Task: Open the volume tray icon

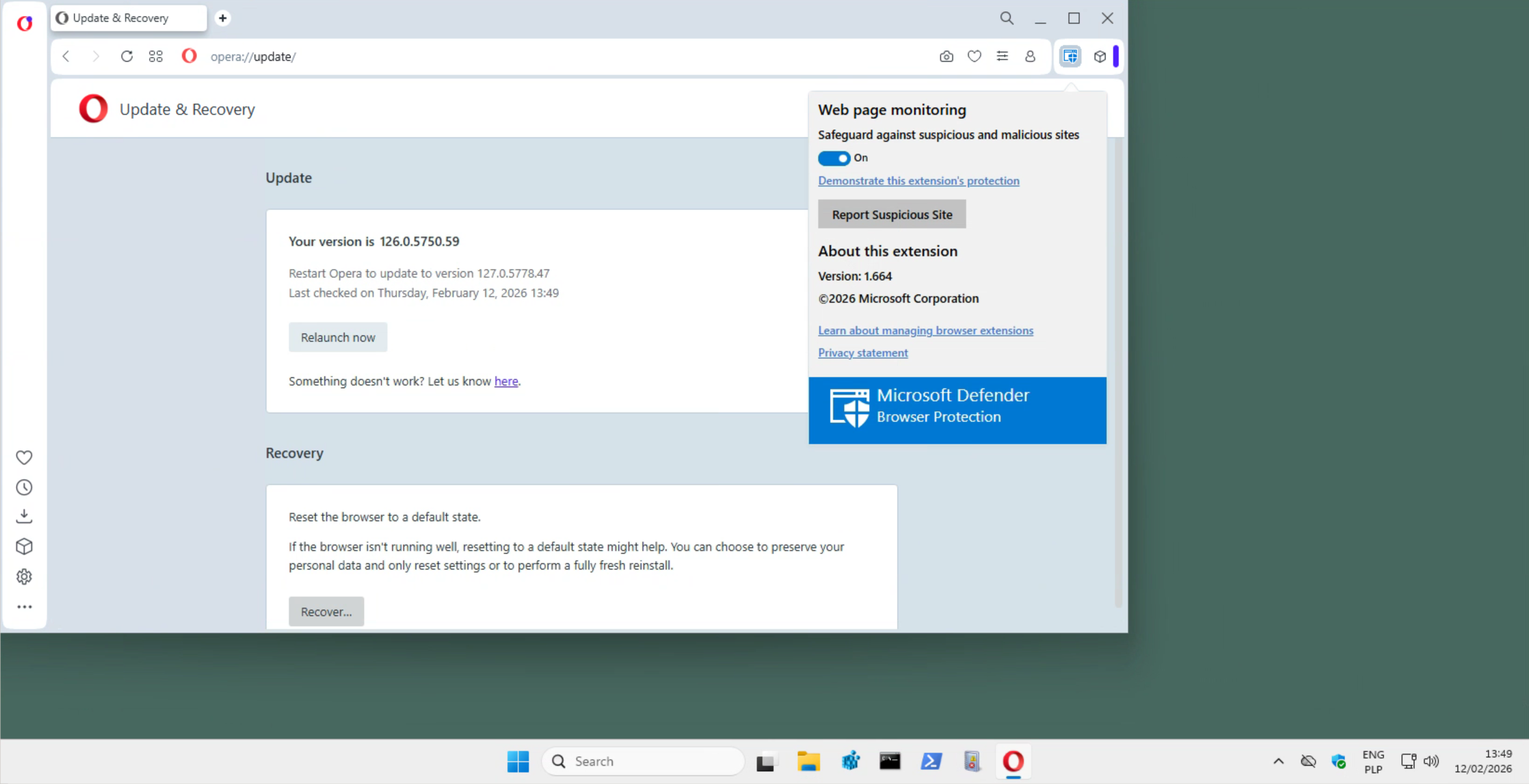Action: point(1431,762)
